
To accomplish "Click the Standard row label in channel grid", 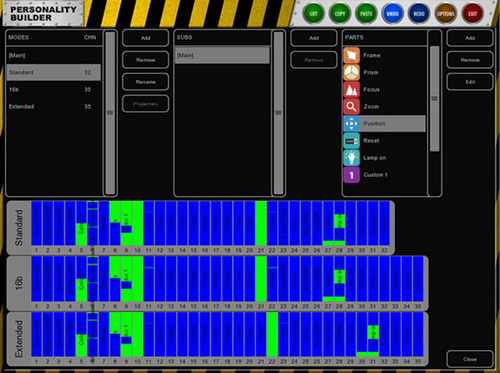I will pos(19,228).
